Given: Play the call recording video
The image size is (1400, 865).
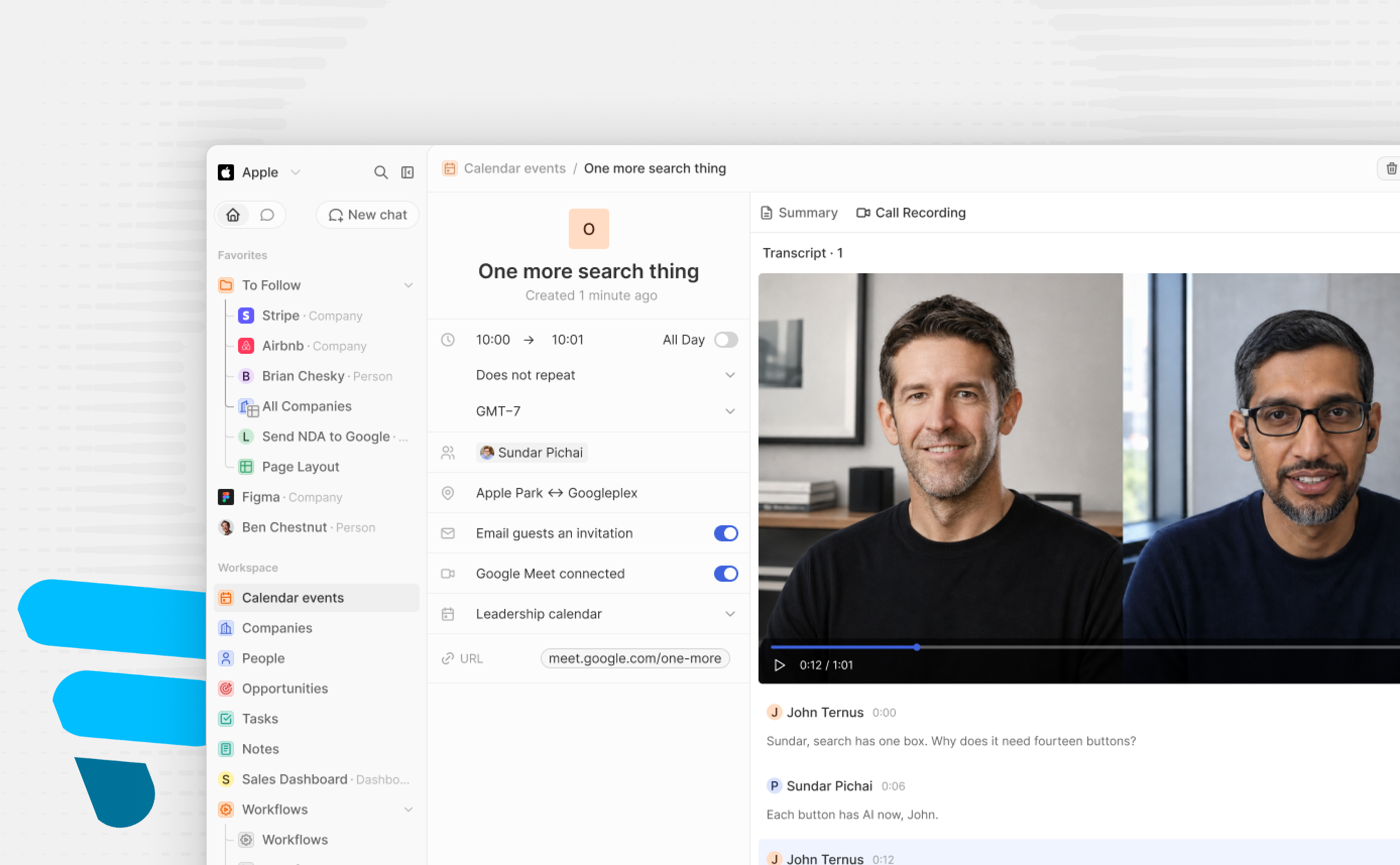Looking at the screenshot, I should point(779,665).
